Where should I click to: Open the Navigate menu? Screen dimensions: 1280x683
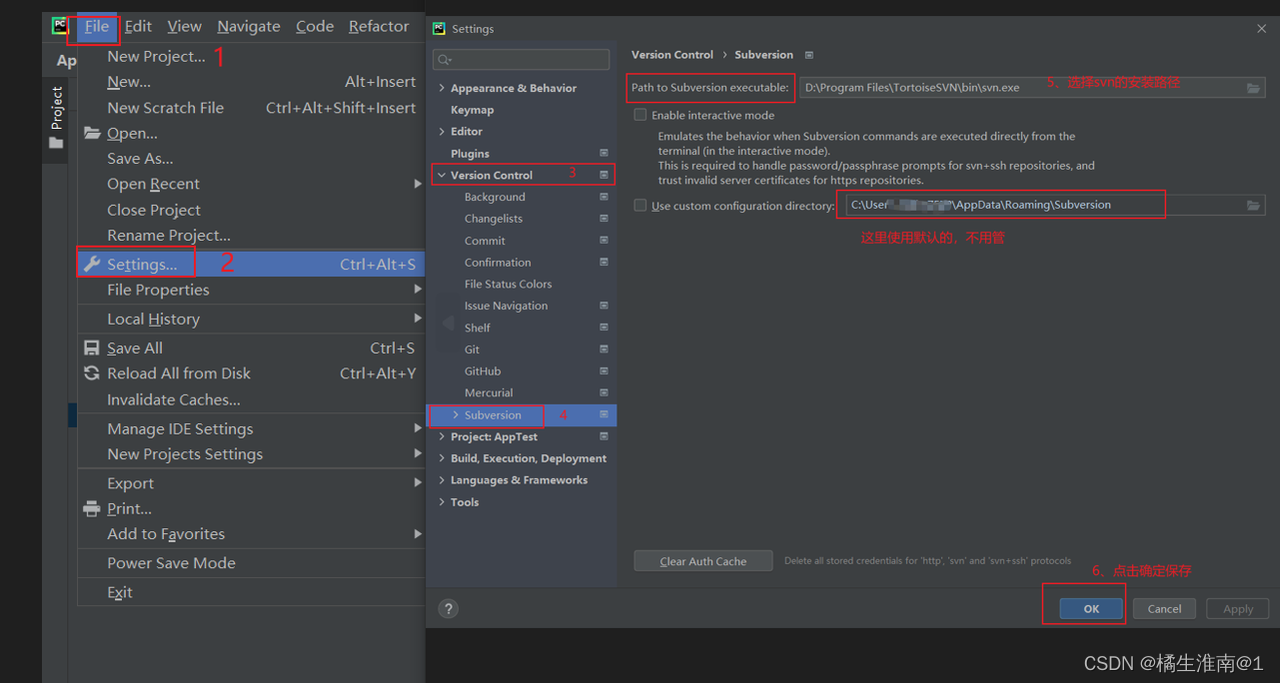(x=249, y=26)
